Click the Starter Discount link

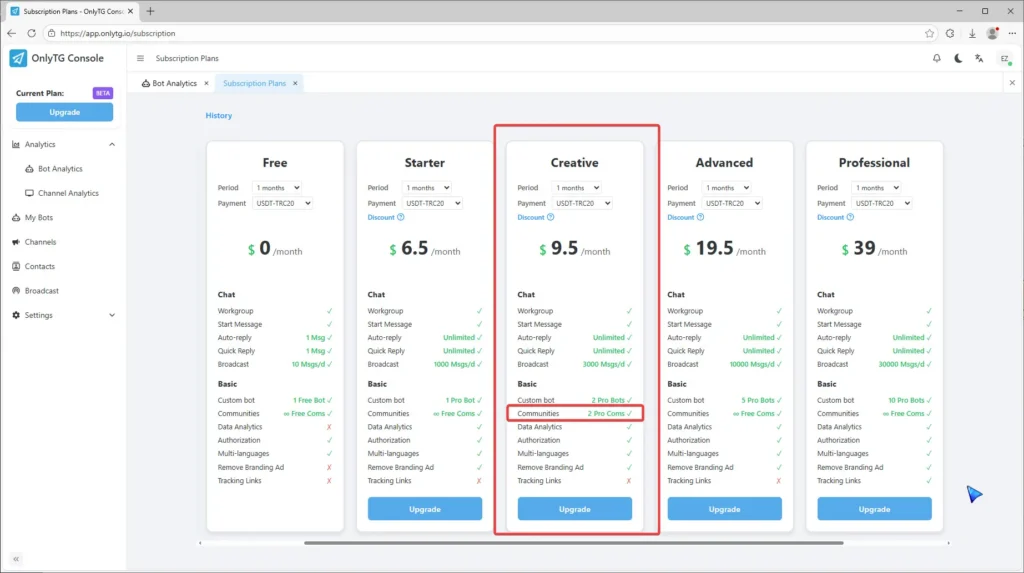tap(381, 217)
